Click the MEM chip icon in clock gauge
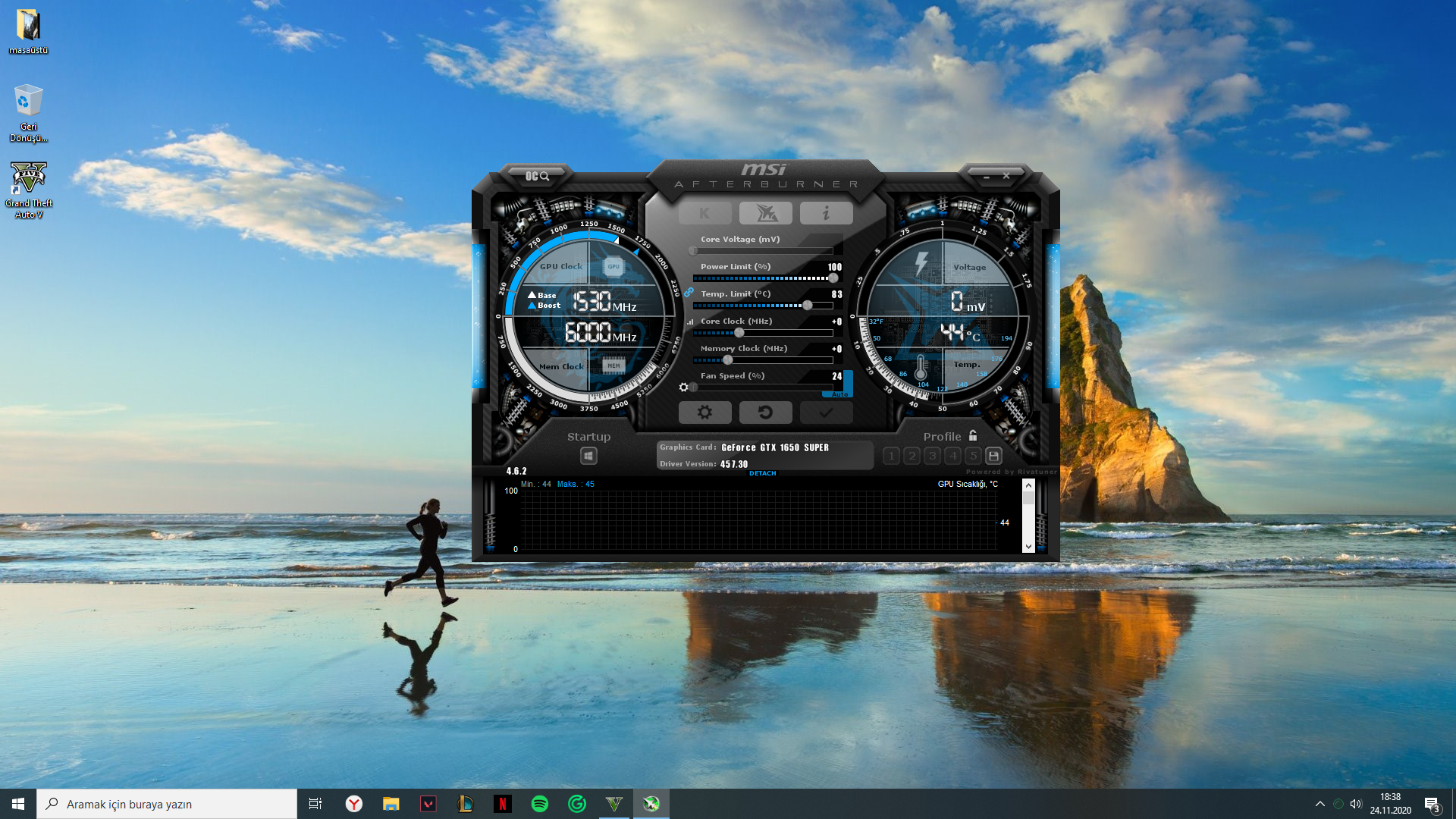 [x=613, y=366]
